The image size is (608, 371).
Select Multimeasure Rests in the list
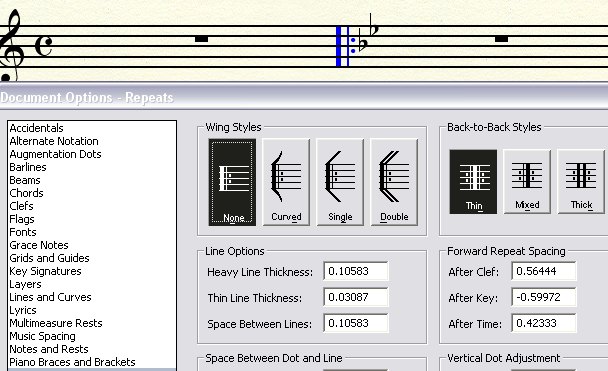click(56, 323)
